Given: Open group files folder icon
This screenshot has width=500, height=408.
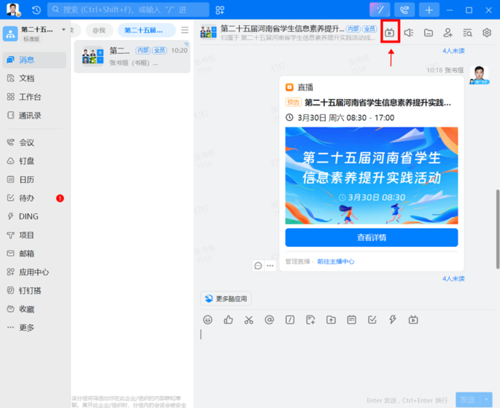Looking at the screenshot, I should [428, 33].
